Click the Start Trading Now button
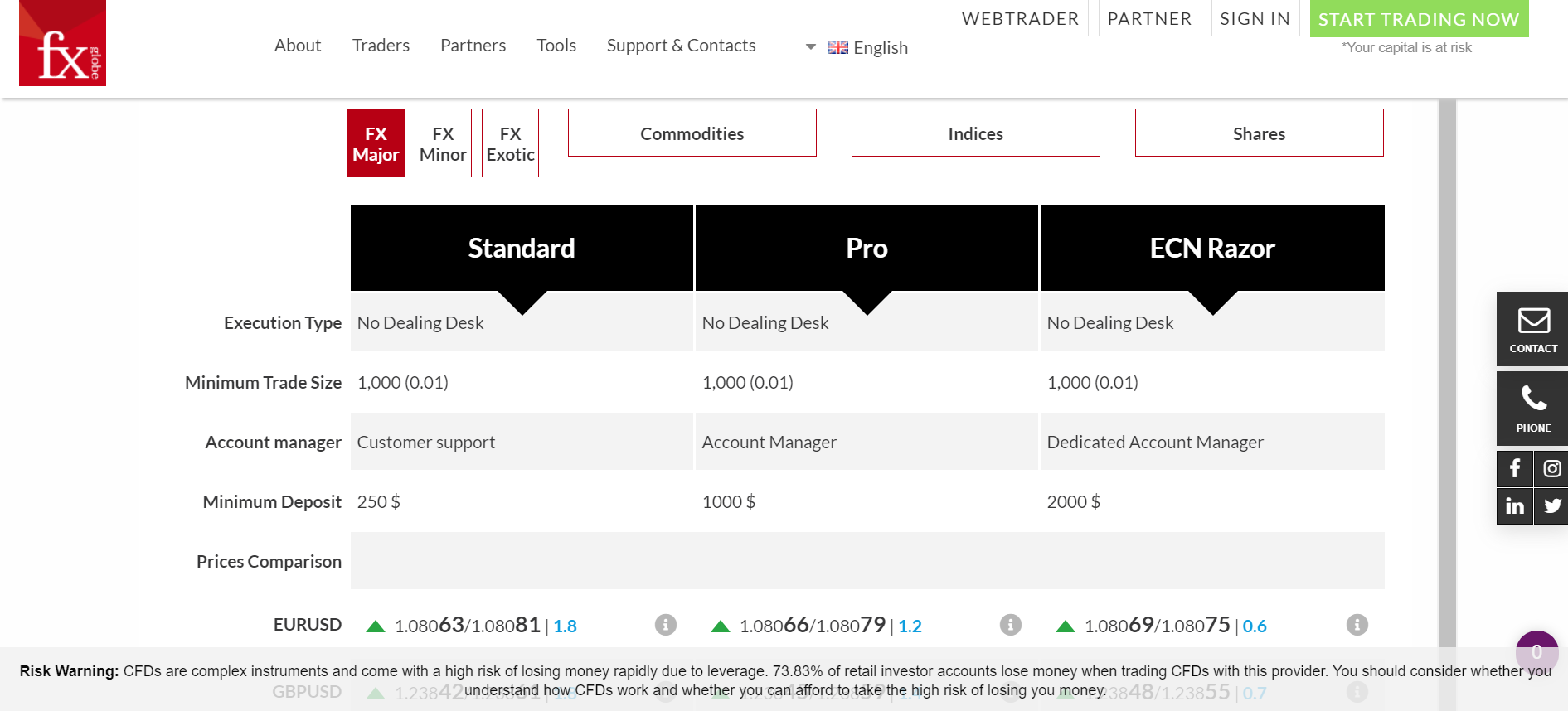 [x=1418, y=19]
